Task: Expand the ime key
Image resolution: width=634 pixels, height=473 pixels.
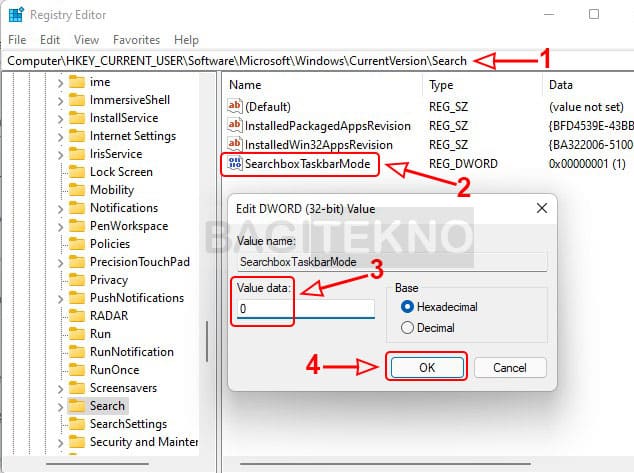Action: (60, 83)
